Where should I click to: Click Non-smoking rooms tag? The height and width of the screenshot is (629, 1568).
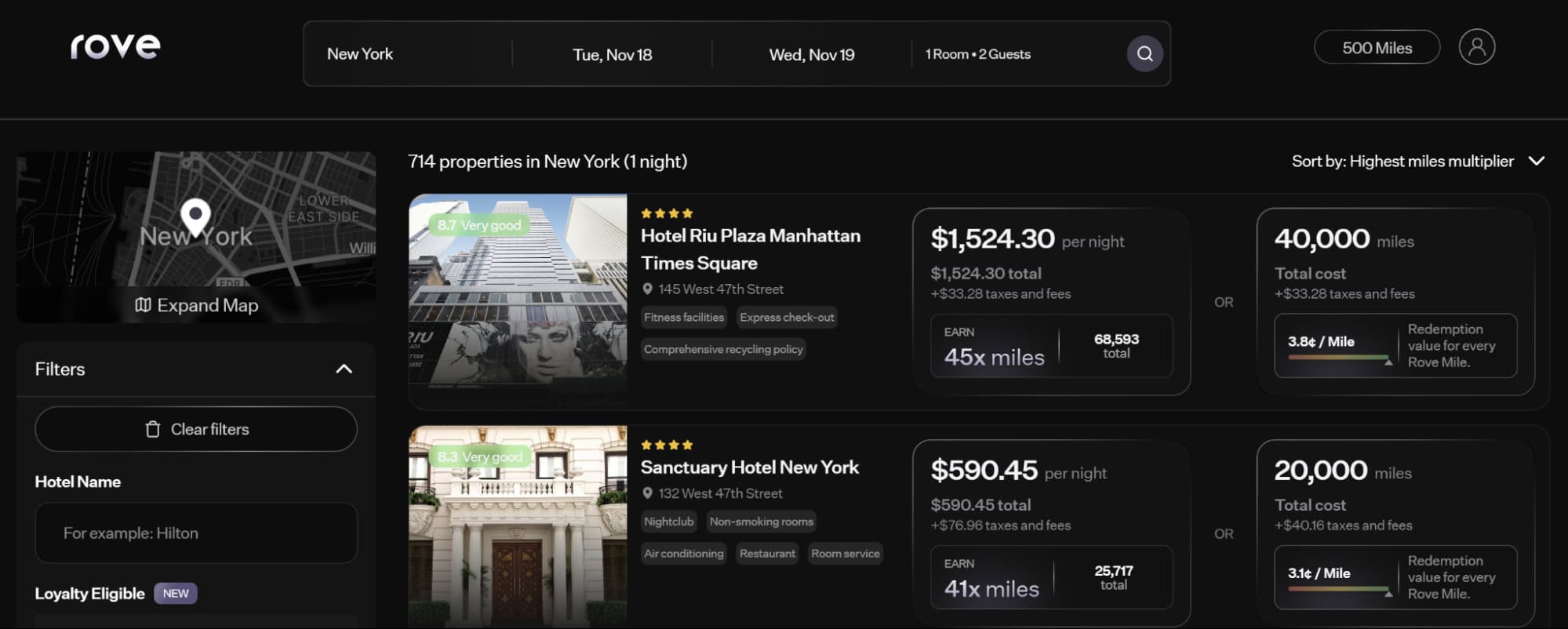point(761,522)
